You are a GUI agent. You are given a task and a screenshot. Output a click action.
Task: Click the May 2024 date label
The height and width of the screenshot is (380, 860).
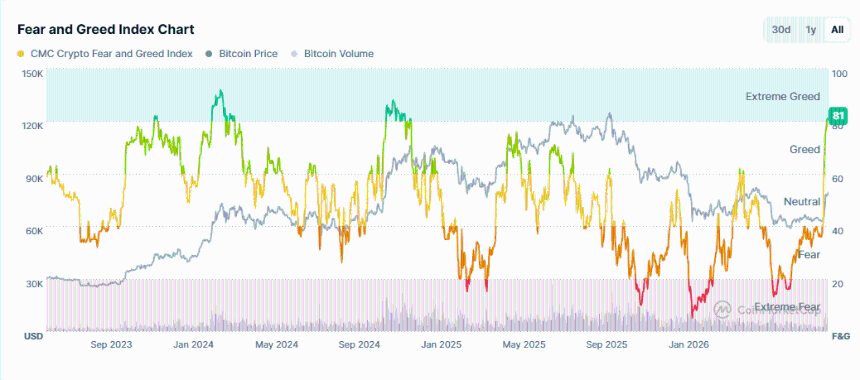[x=278, y=345]
